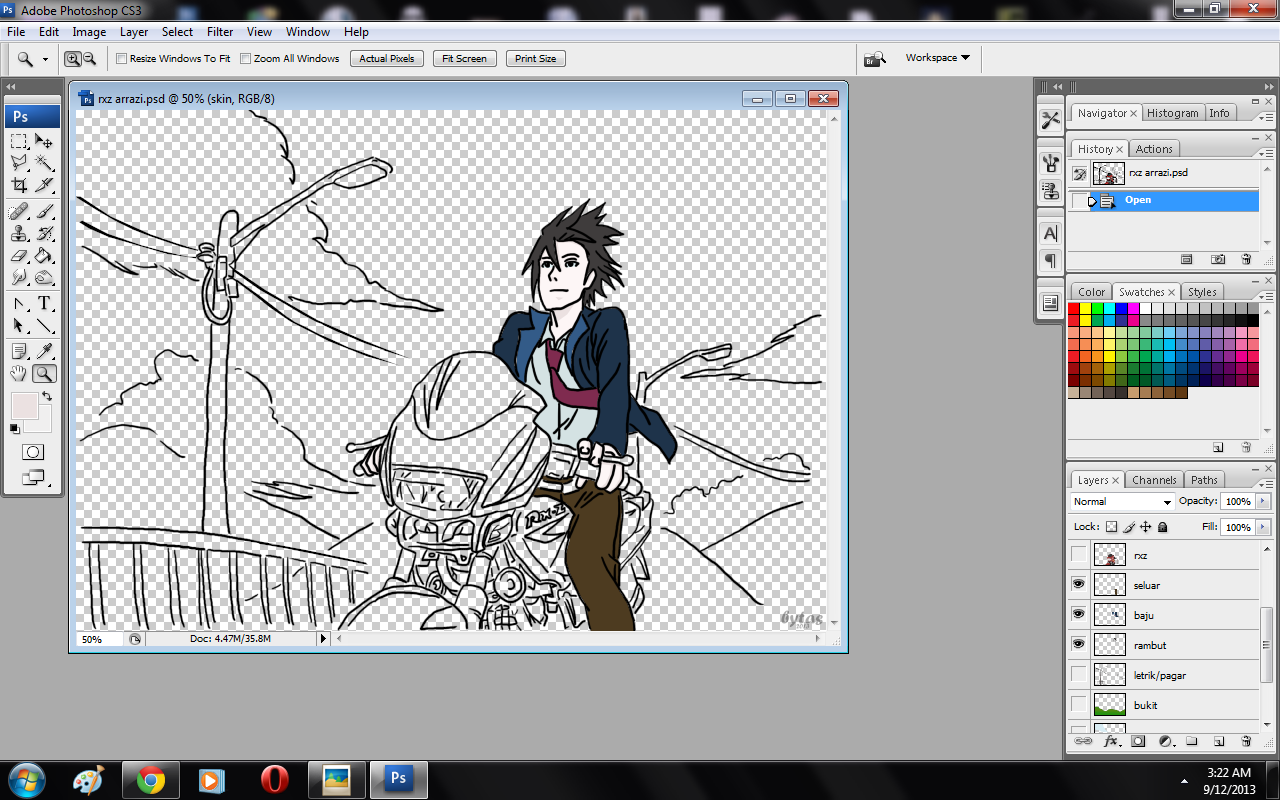Reset default foreground and background colors

point(14,428)
